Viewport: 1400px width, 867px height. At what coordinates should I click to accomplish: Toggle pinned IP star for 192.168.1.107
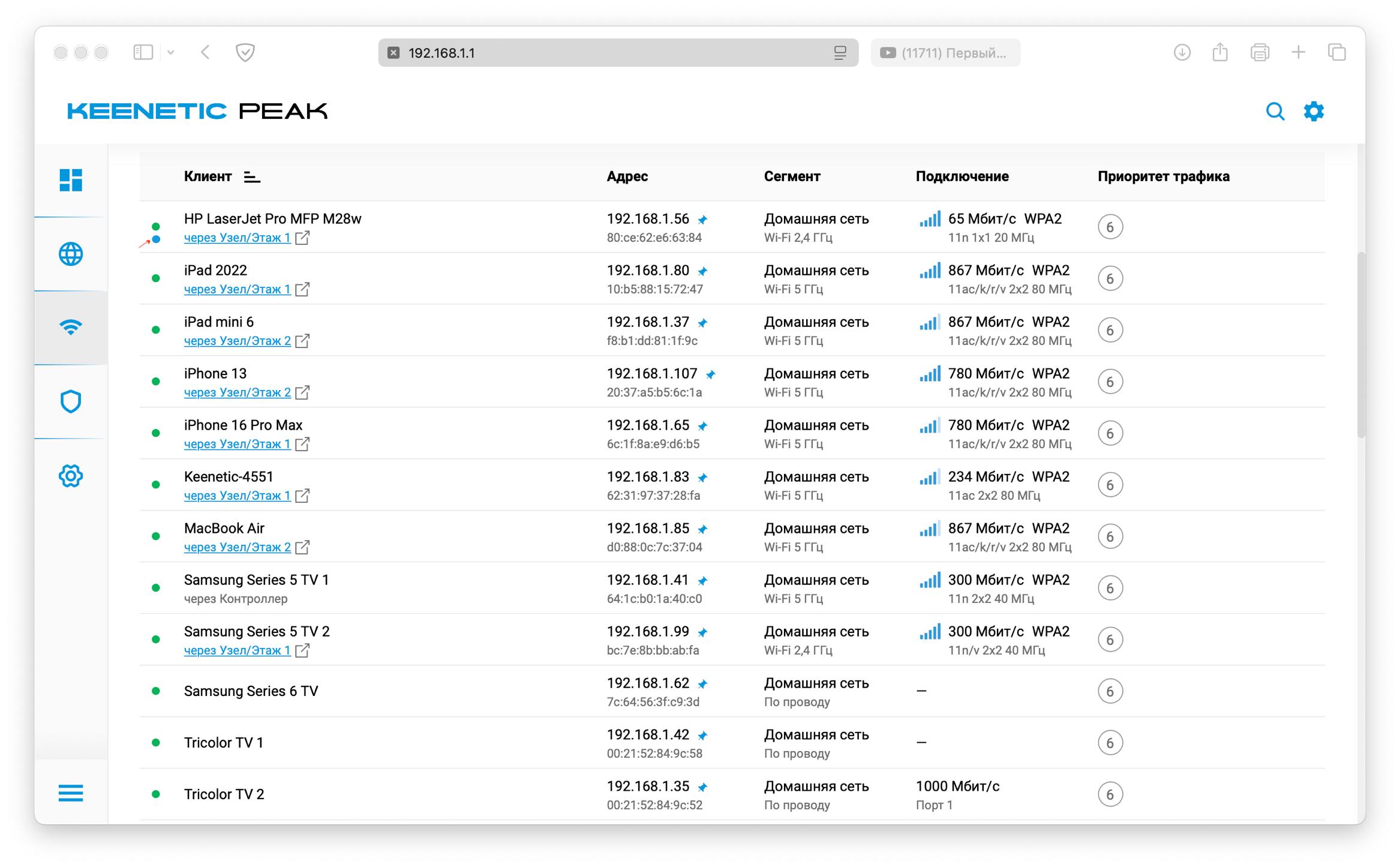[711, 375]
